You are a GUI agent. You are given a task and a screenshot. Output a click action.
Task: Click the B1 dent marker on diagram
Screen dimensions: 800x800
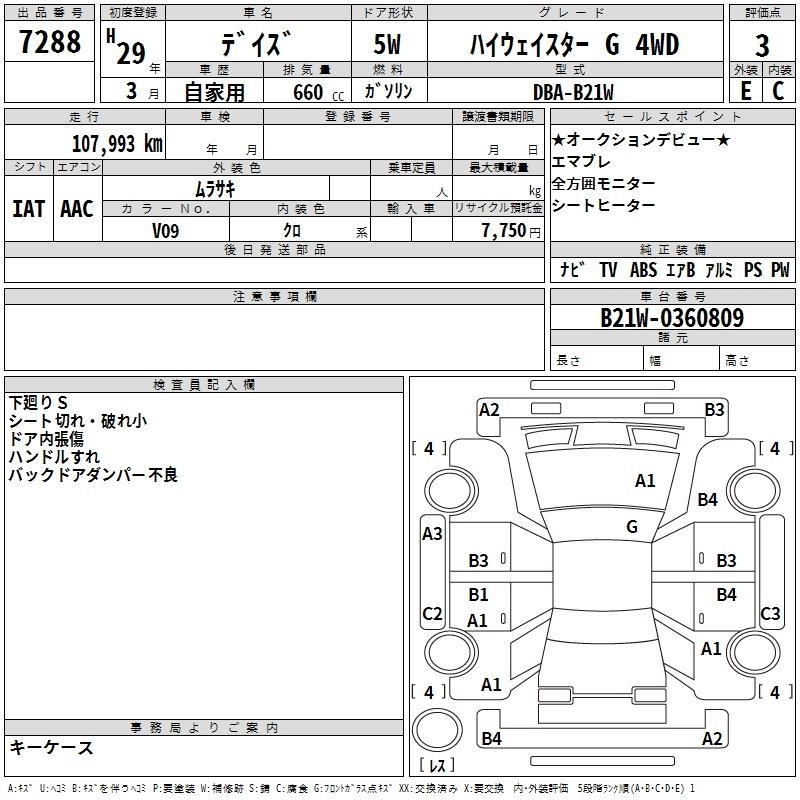click(x=479, y=595)
